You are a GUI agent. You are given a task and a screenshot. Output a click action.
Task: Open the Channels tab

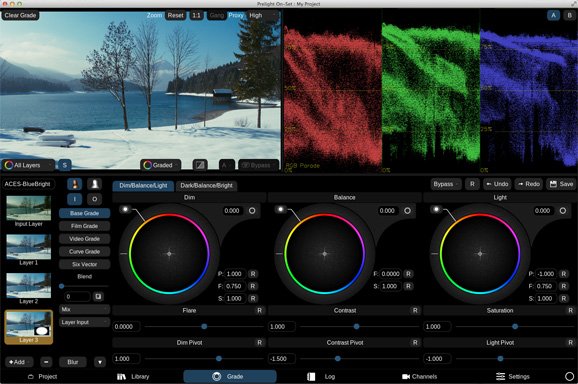[x=419, y=376]
